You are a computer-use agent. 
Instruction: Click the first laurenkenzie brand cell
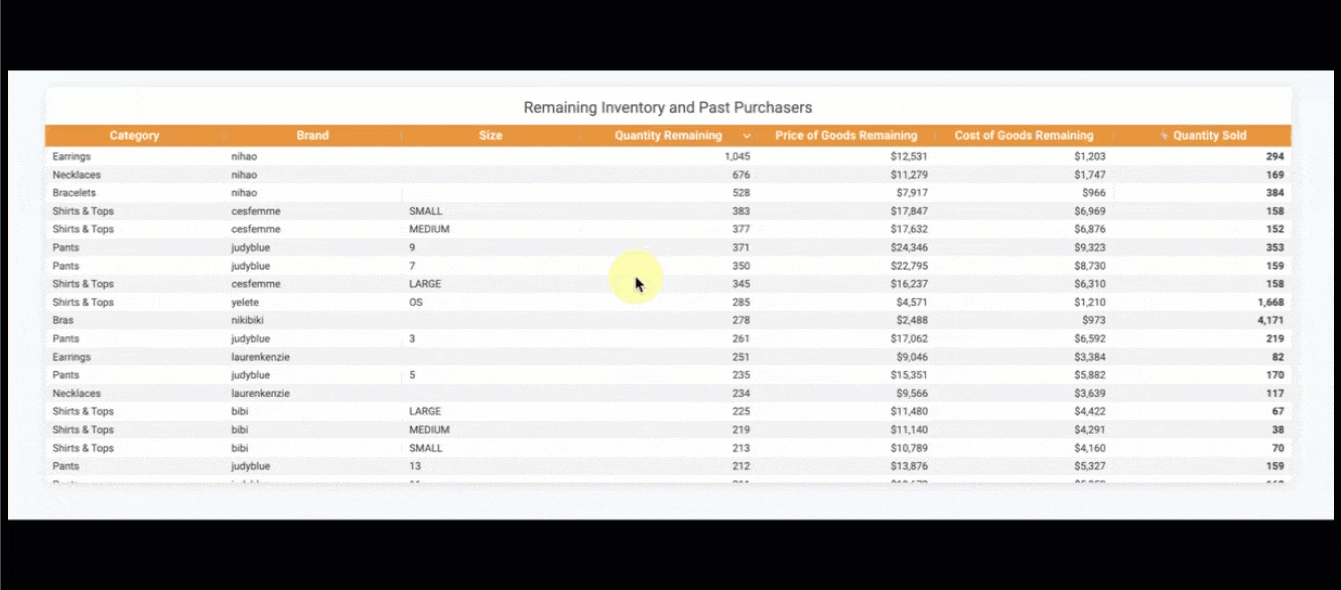tap(260, 357)
